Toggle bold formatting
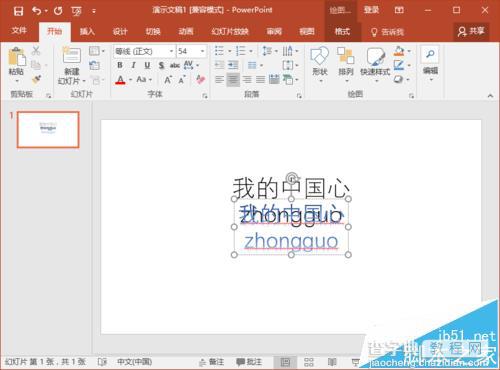This screenshot has width=500, height=370. (x=120, y=65)
